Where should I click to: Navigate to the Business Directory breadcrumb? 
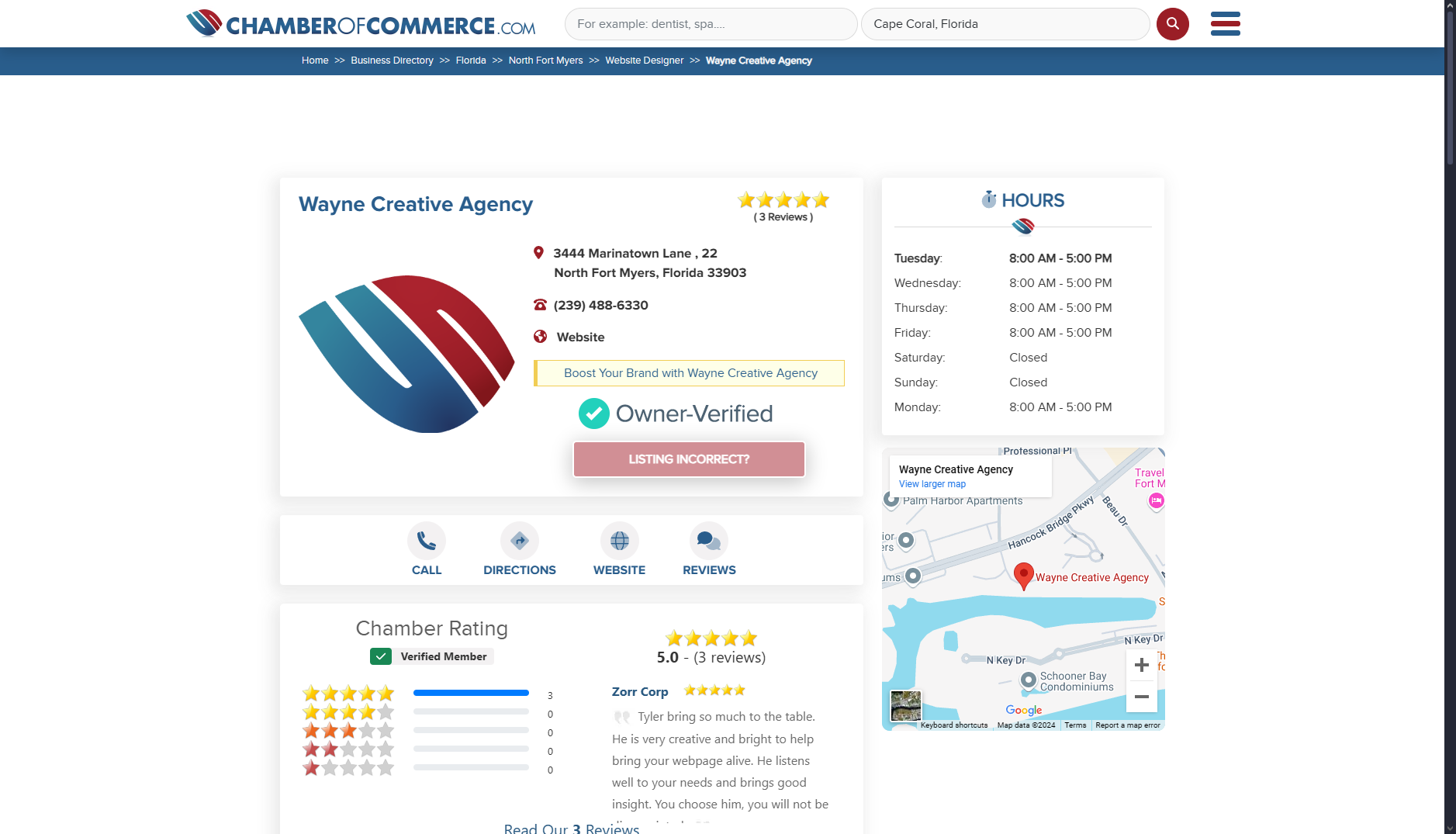(392, 61)
